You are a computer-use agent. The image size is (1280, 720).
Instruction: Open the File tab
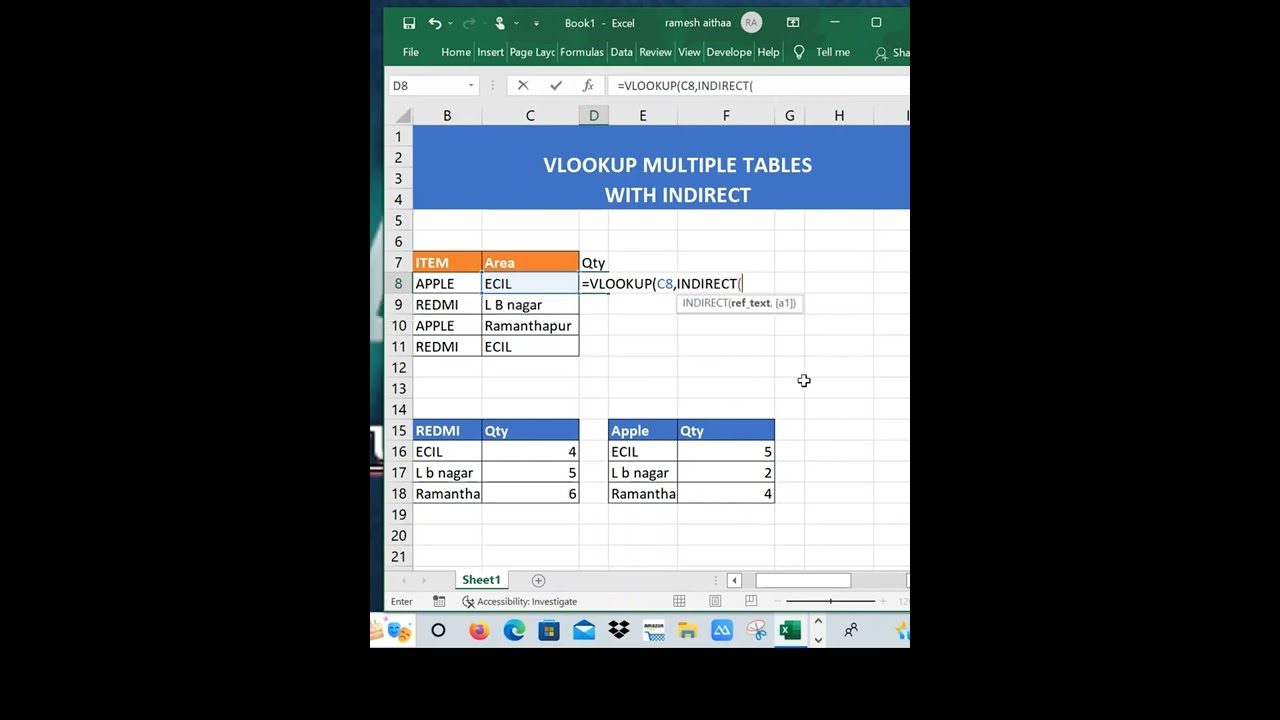[411, 52]
